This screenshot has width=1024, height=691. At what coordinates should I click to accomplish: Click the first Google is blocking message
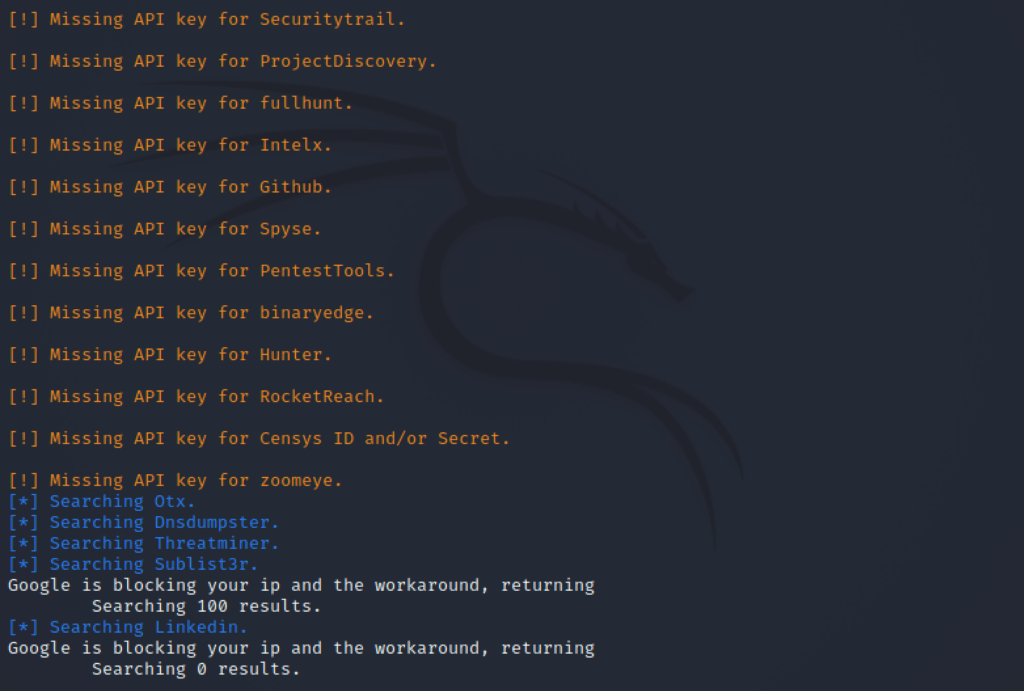[x=301, y=585]
